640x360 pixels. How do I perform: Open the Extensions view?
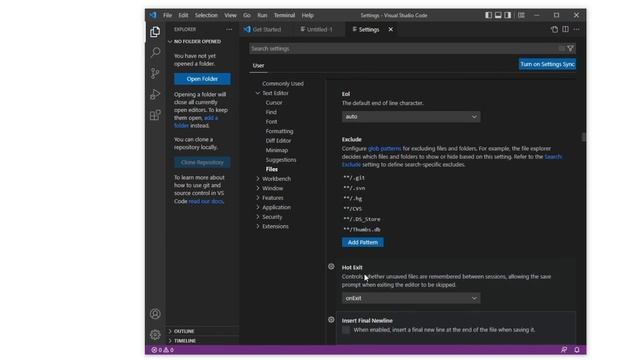click(155, 115)
